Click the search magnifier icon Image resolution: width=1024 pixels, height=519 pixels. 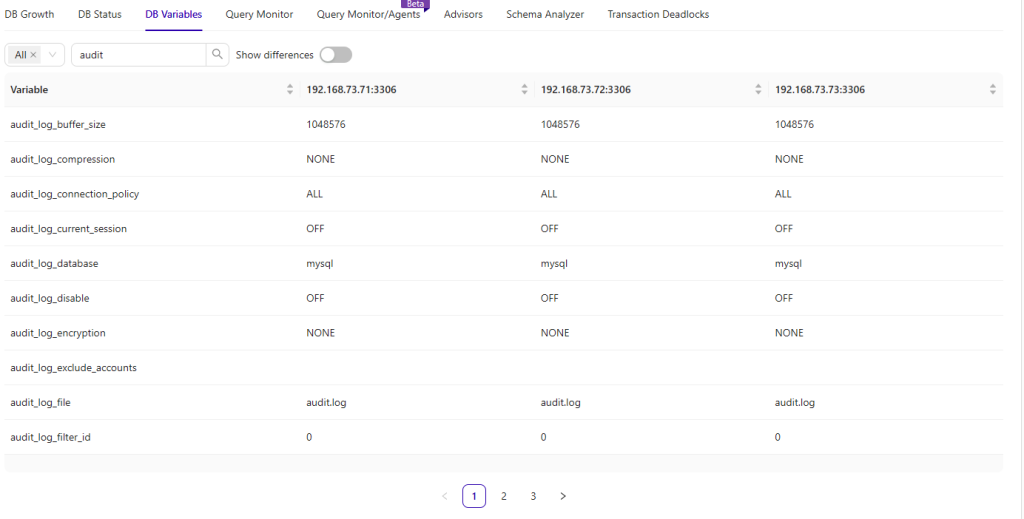coord(217,55)
